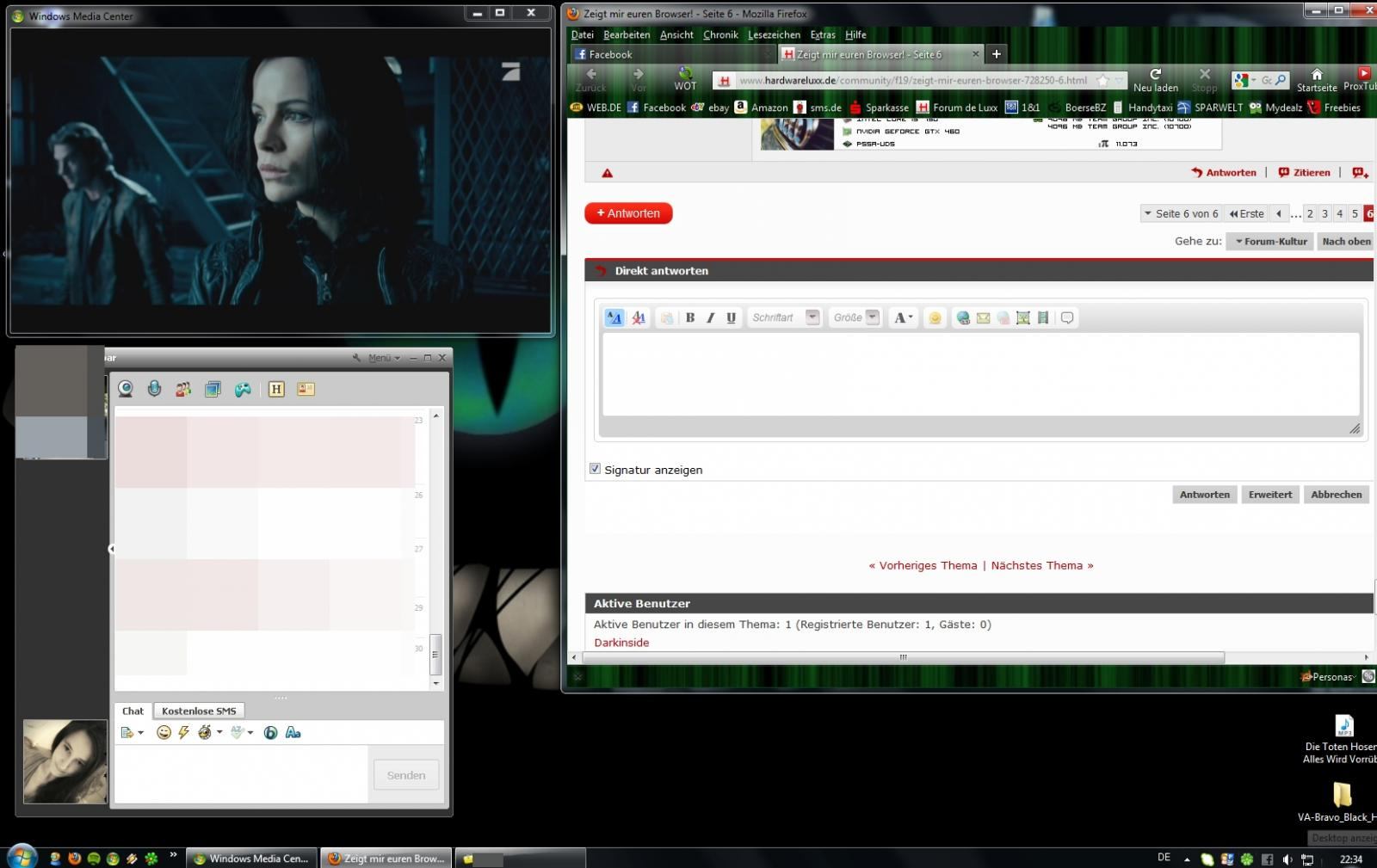Open the URL bar history dropdown arrow
1377x868 pixels.
pyautogui.click(x=1119, y=80)
